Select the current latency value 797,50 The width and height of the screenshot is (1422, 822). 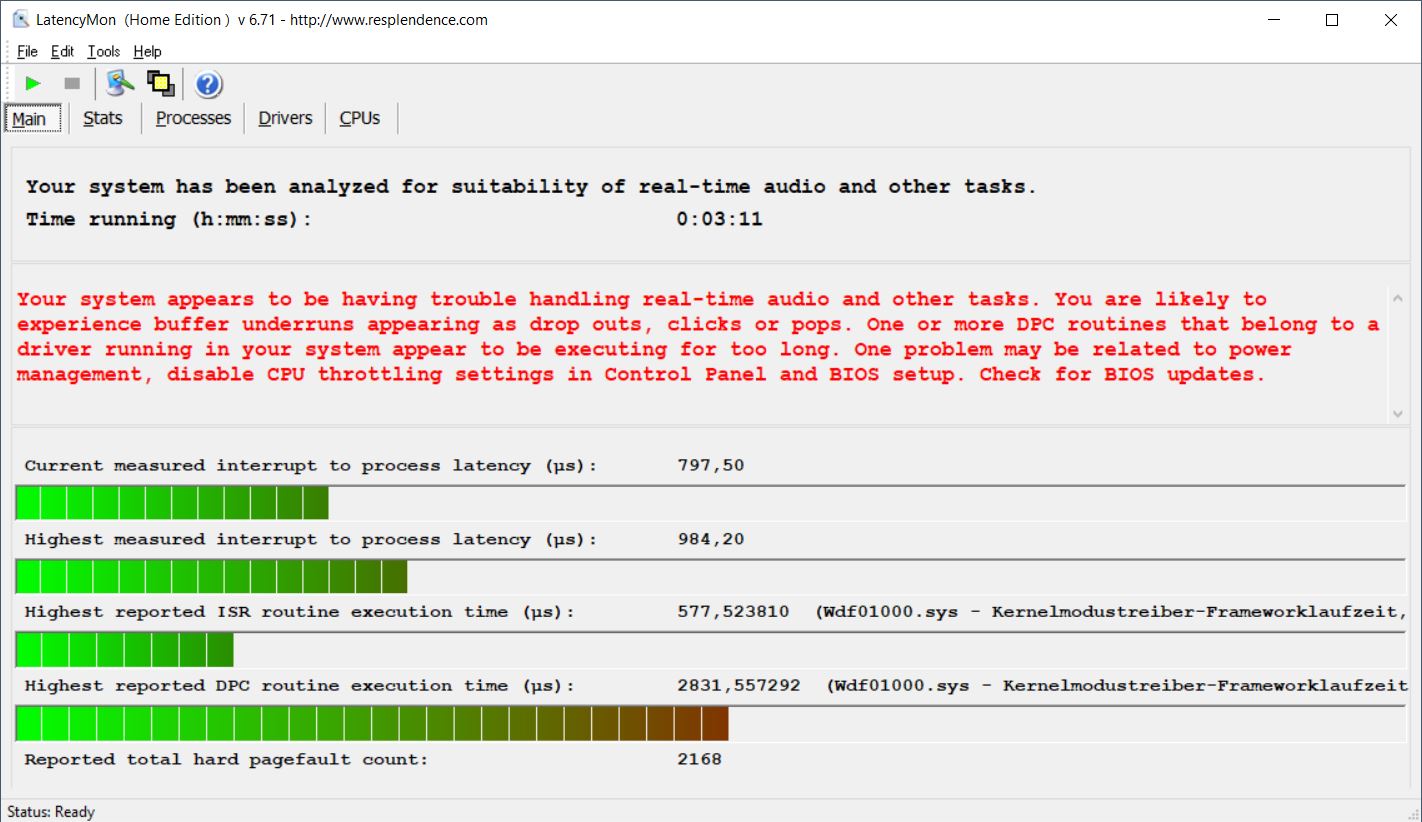coord(711,465)
